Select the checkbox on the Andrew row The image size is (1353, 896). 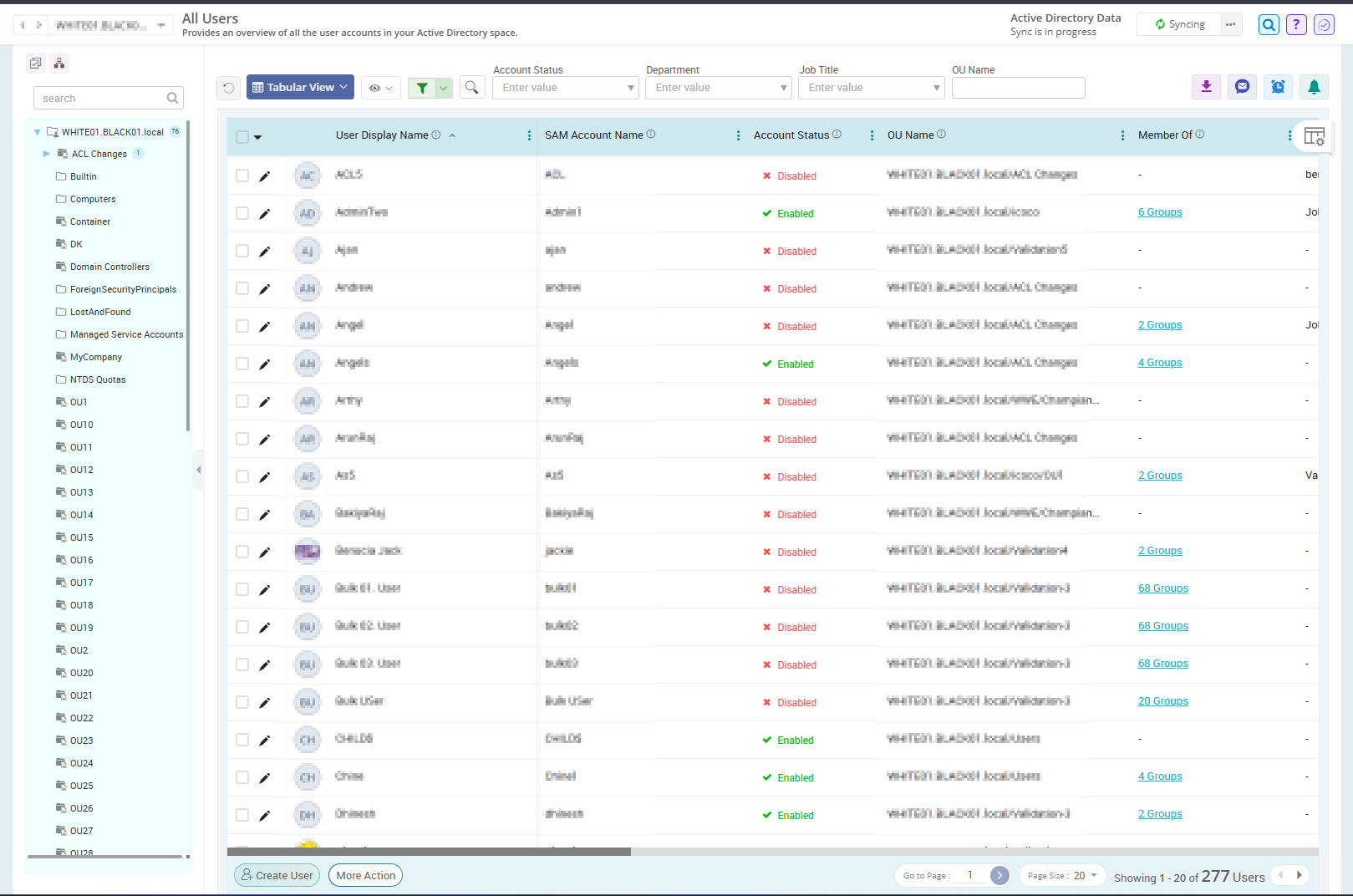tap(242, 288)
